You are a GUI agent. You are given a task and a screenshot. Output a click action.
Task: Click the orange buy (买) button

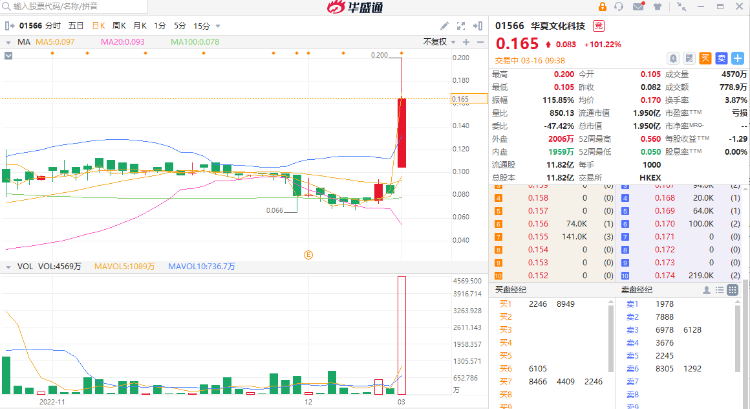click(705, 58)
